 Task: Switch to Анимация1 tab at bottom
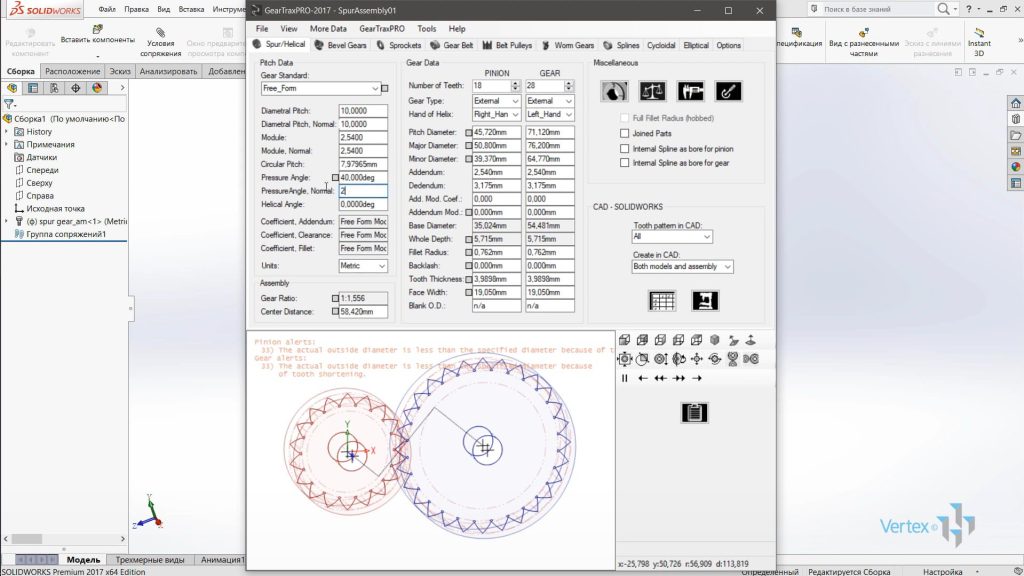coord(222,560)
